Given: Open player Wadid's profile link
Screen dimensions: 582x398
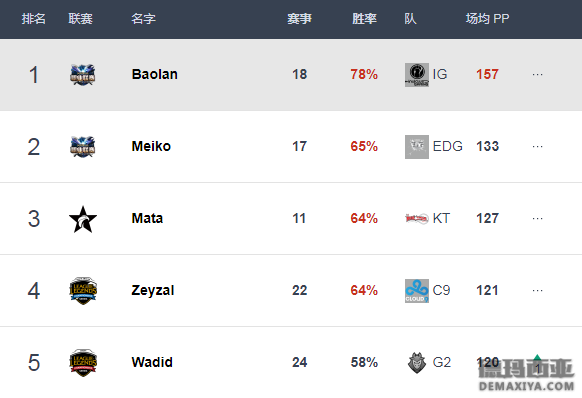Looking at the screenshot, I should click(x=152, y=362).
